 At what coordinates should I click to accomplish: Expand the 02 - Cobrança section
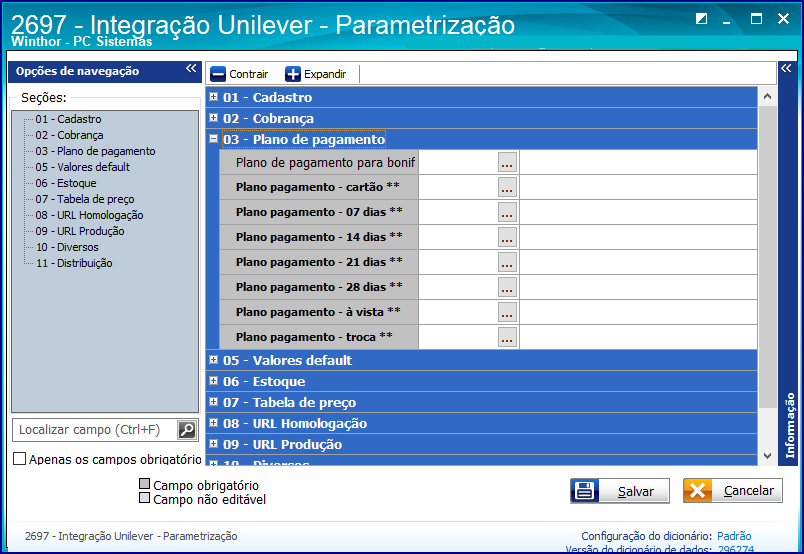[214, 118]
